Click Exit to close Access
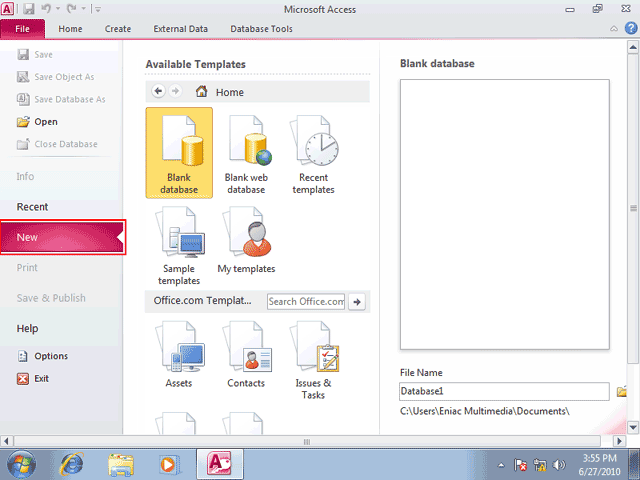640x480 pixels. [x=33, y=378]
